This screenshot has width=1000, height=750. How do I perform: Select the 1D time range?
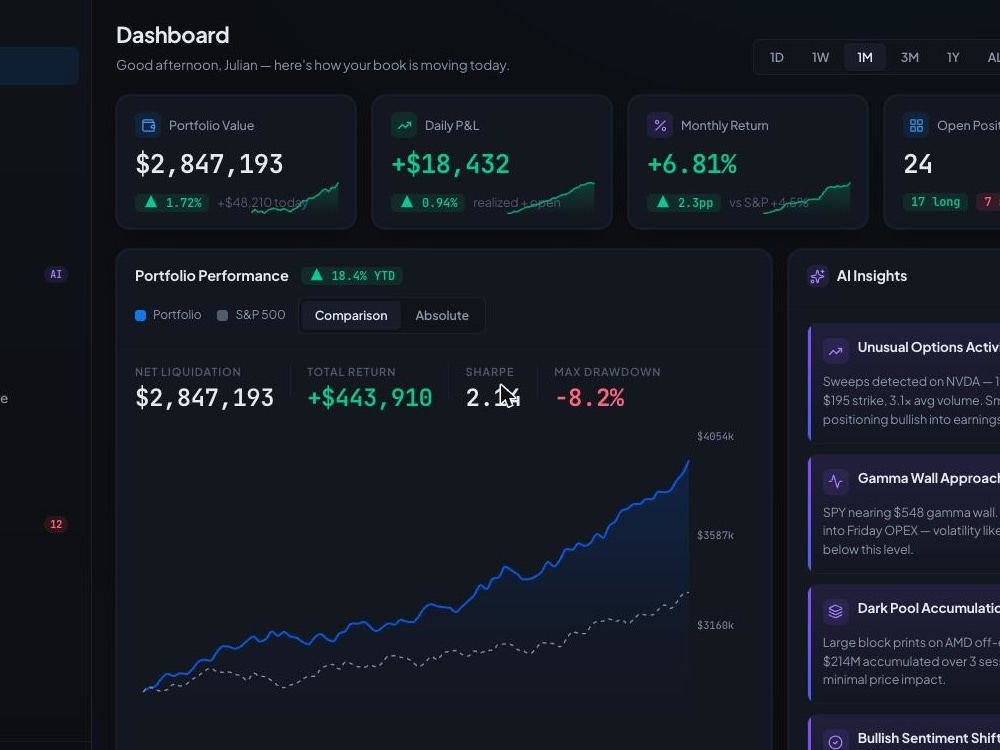tap(776, 57)
